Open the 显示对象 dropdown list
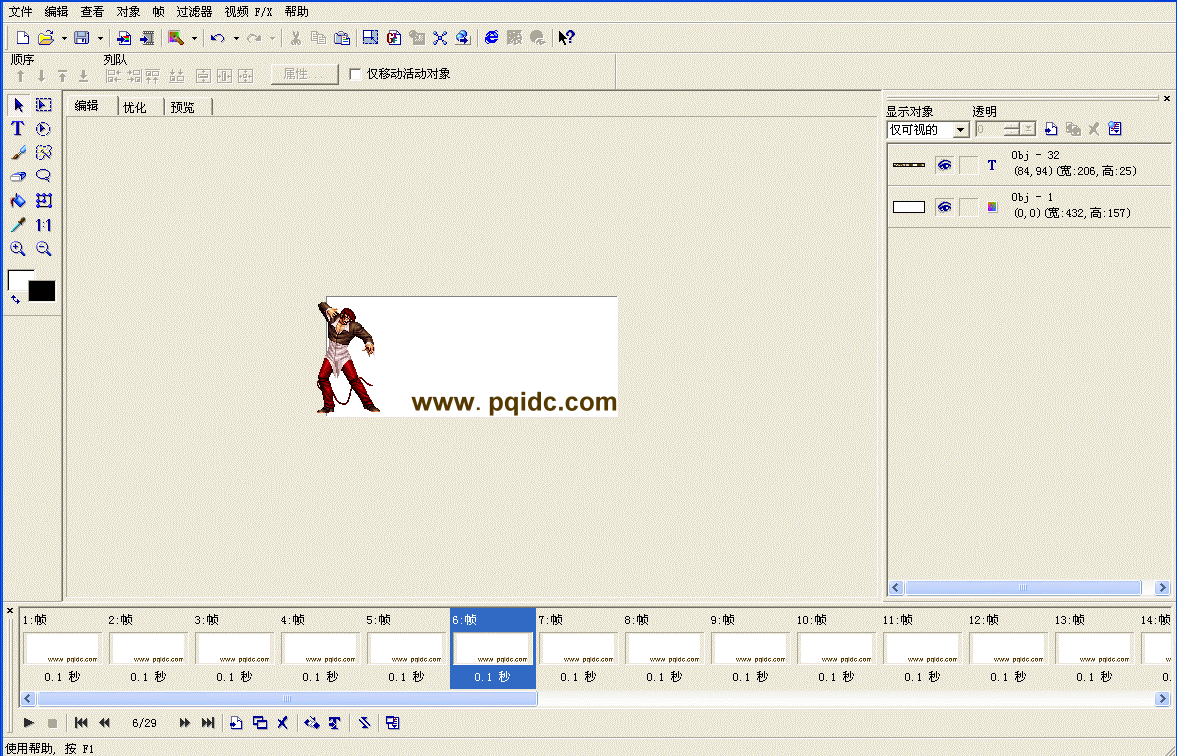Image resolution: width=1177 pixels, height=756 pixels. 960,130
